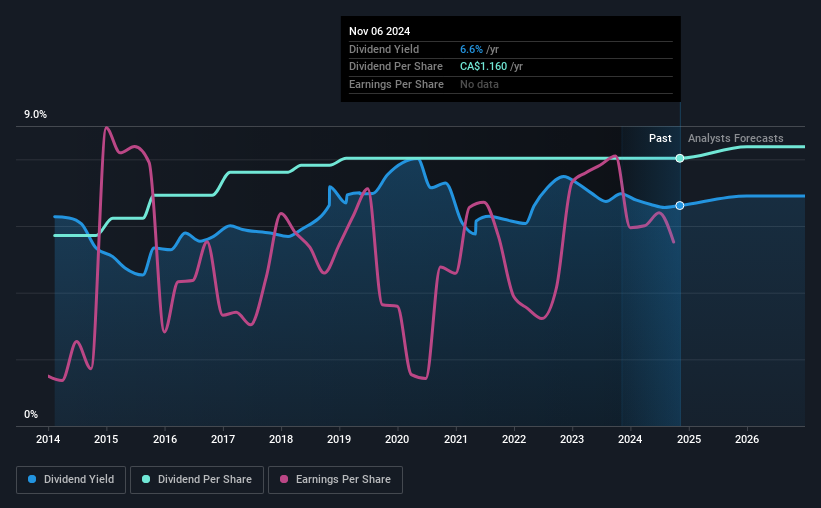This screenshot has width=821, height=508.
Task: Toggle the Dividend Yield legend button
Action: pyautogui.click(x=71, y=480)
